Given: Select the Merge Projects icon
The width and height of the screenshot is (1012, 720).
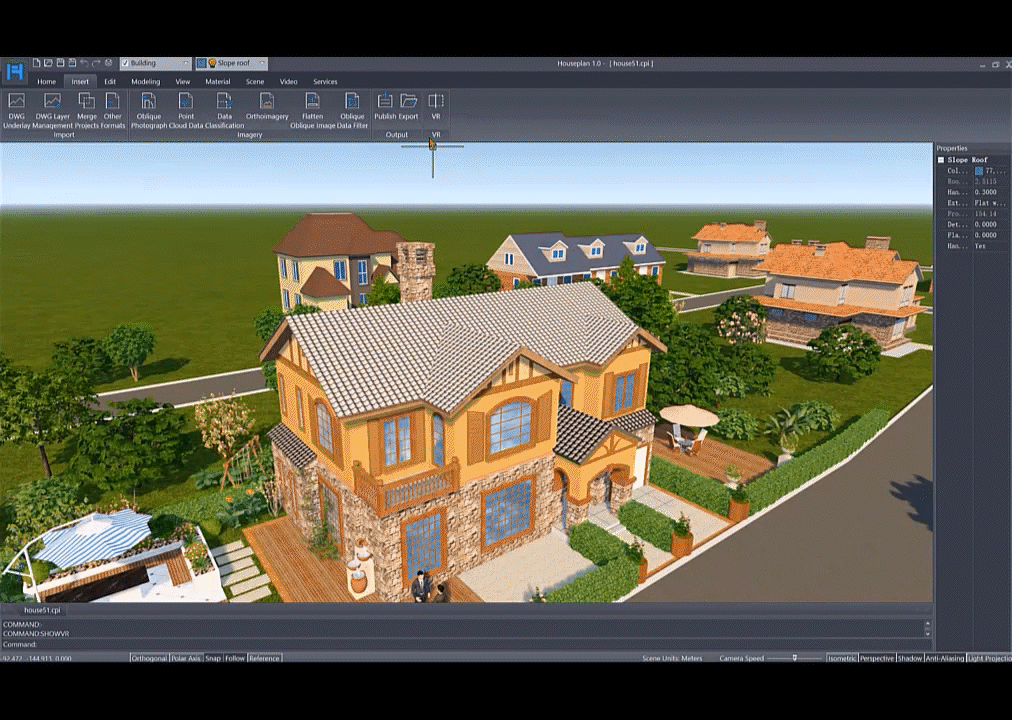Looking at the screenshot, I should coord(87,101).
